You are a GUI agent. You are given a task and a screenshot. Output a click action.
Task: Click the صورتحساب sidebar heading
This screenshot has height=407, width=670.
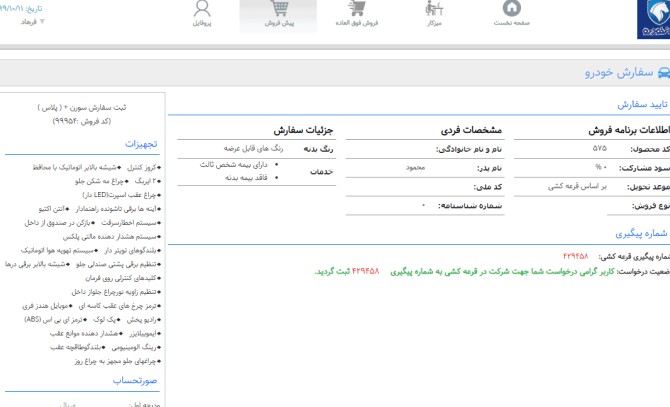point(135,381)
